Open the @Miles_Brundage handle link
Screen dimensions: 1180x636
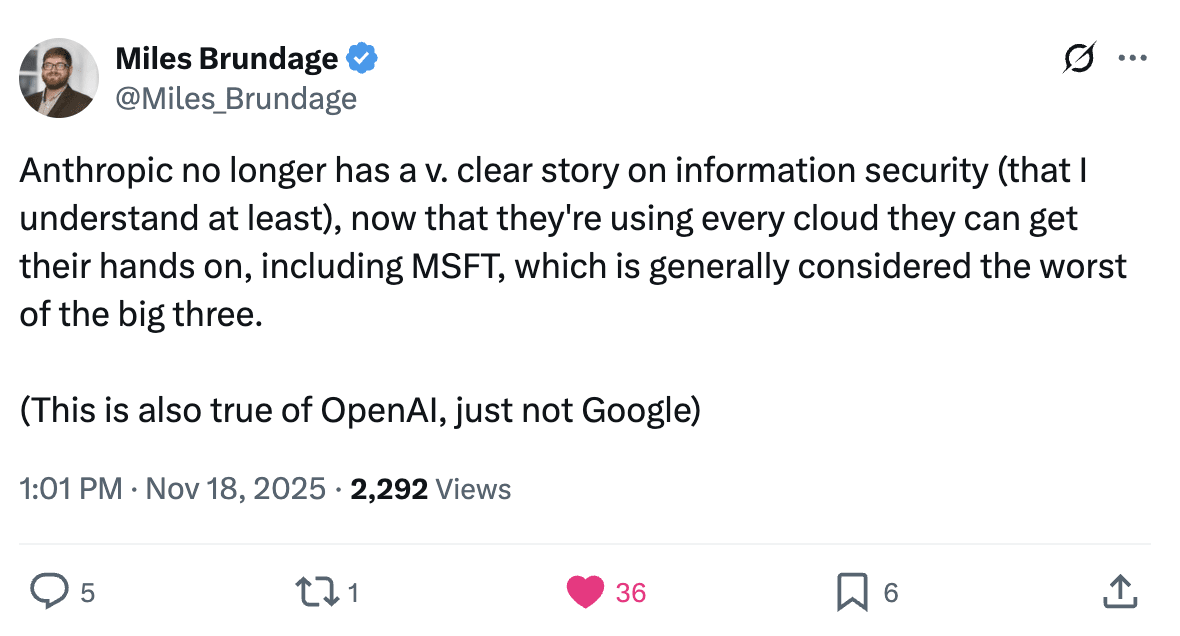pyautogui.click(x=236, y=98)
